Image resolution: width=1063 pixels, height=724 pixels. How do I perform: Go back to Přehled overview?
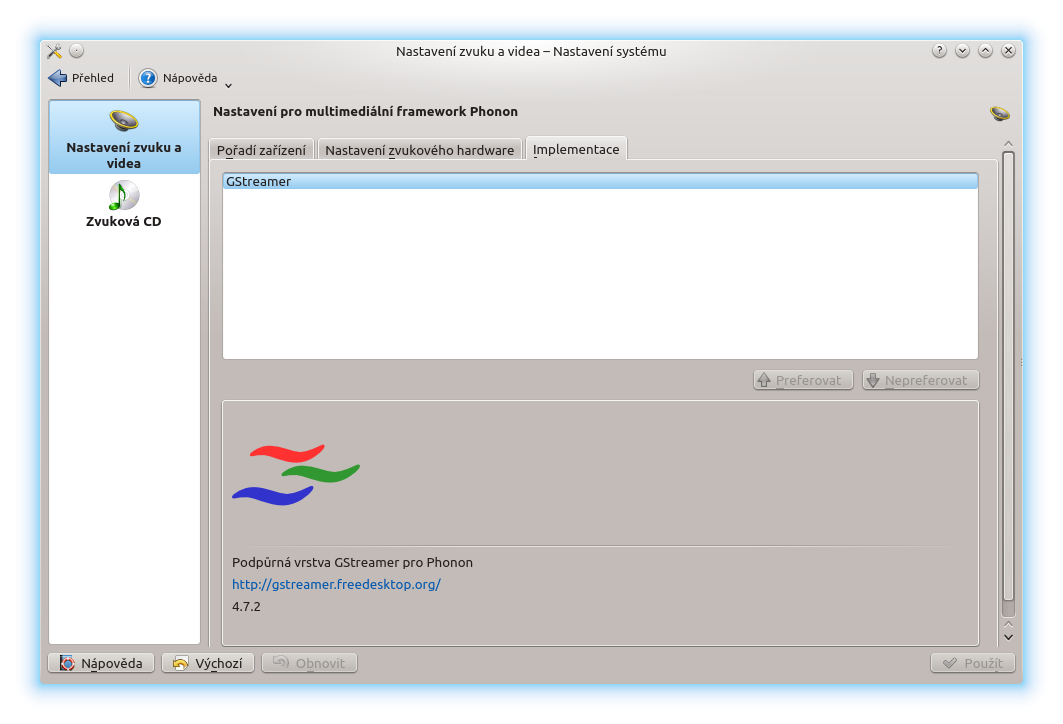click(81, 78)
